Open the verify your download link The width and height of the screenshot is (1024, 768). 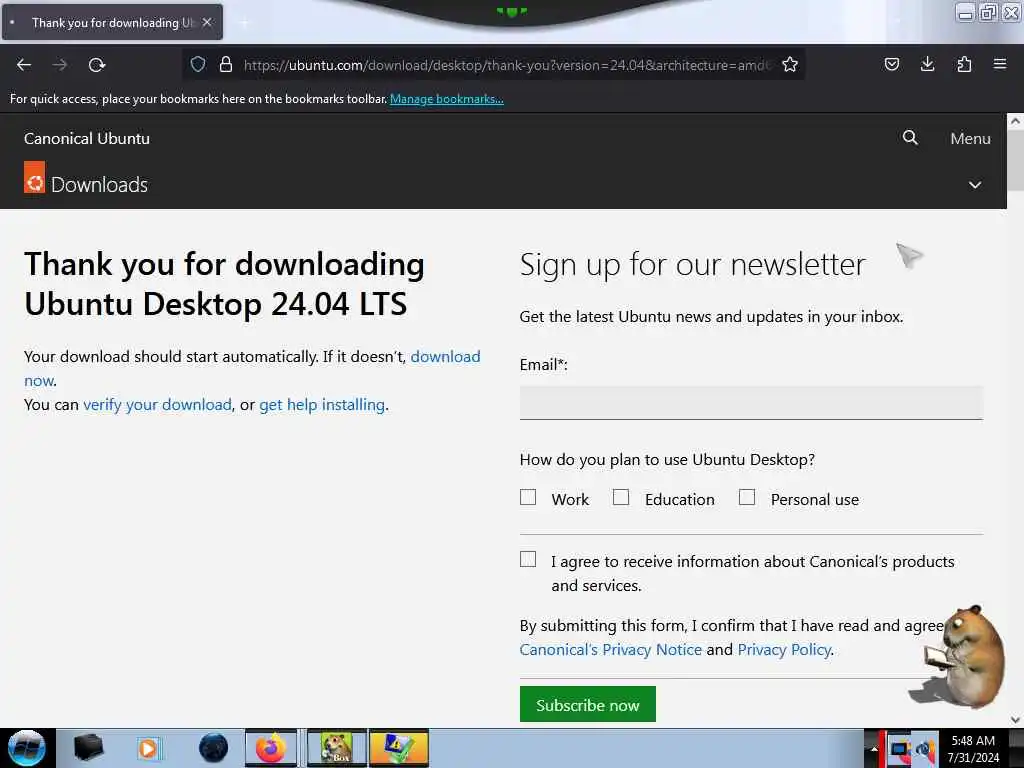(157, 405)
